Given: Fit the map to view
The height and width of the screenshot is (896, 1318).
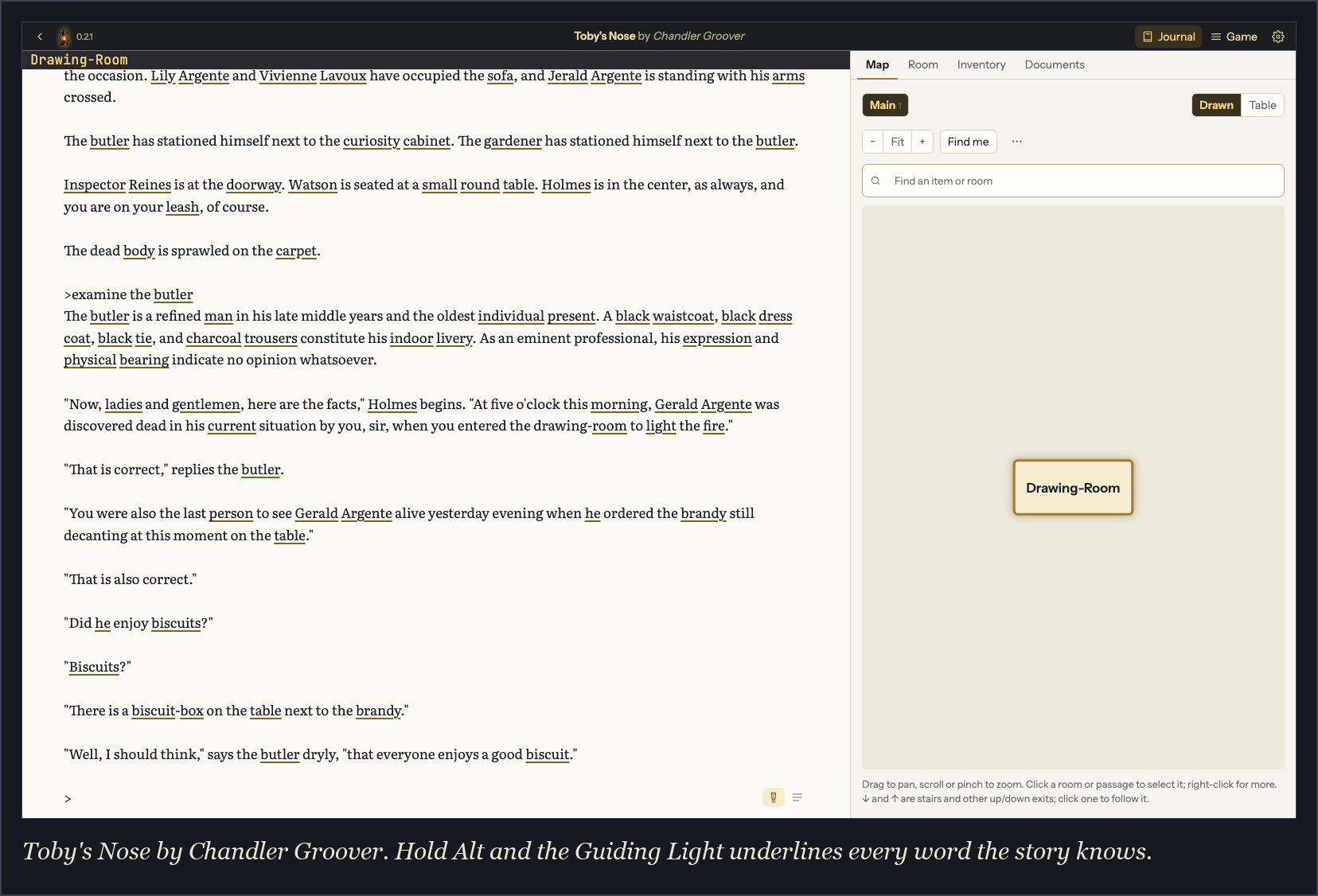Looking at the screenshot, I should 898,142.
